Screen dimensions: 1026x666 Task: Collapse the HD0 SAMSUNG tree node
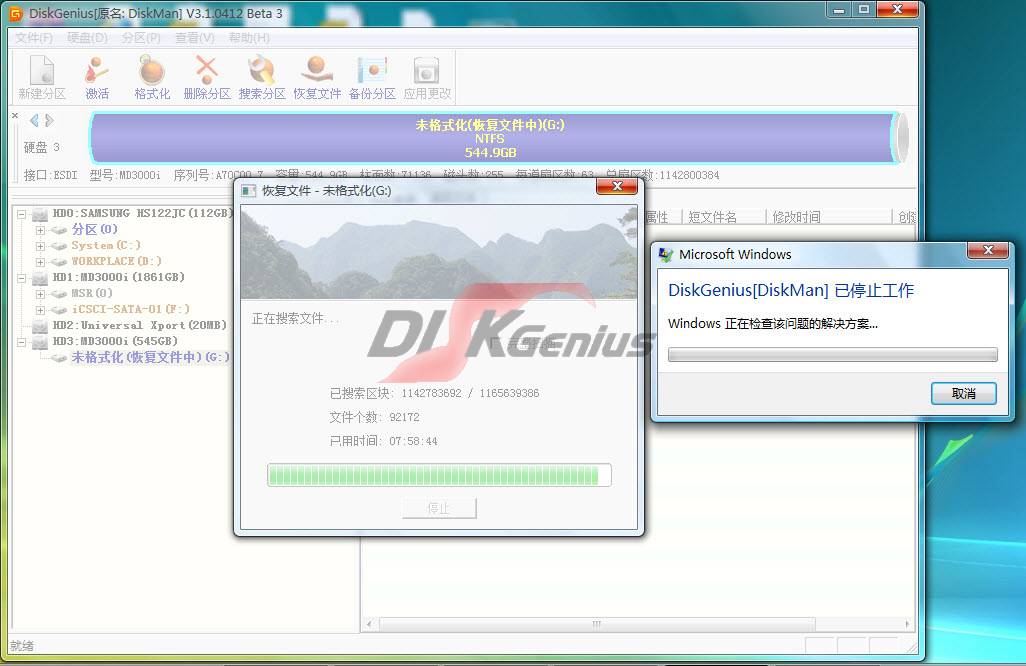coord(22,214)
